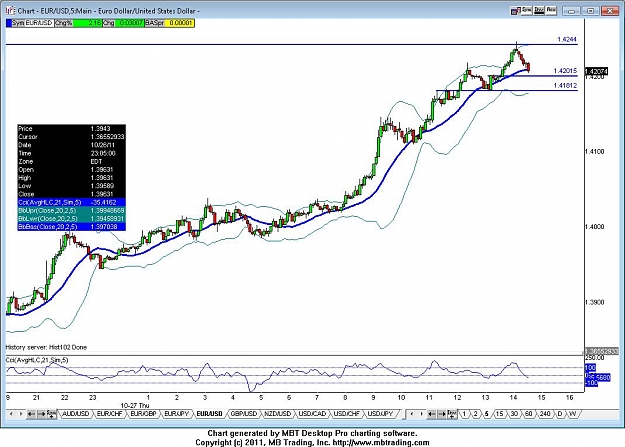
Task: Switch to the USD/CHF tab
Action: coord(346,414)
